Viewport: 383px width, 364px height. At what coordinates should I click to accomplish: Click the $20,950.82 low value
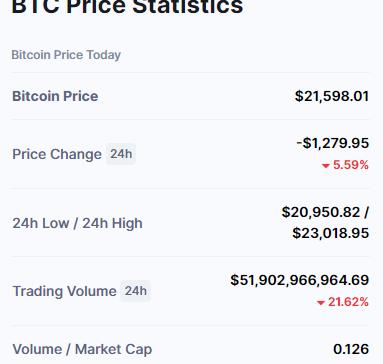321,212
